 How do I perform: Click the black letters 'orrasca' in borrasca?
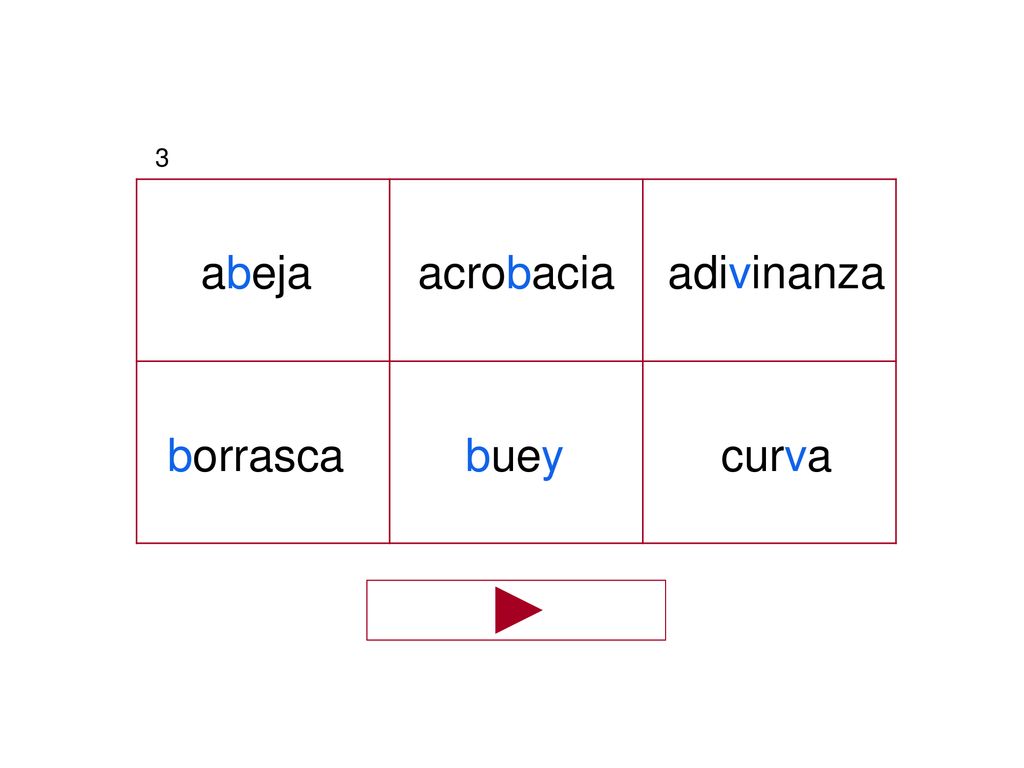tap(268, 459)
